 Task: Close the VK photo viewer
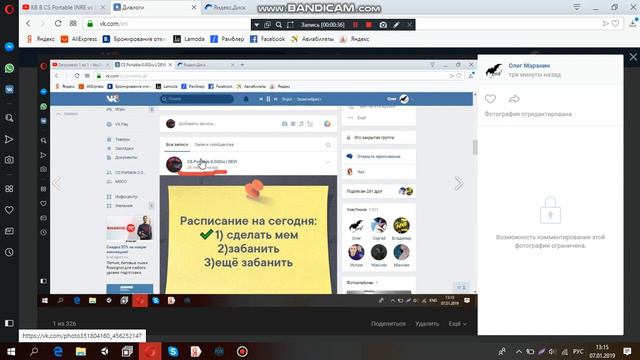point(633,57)
